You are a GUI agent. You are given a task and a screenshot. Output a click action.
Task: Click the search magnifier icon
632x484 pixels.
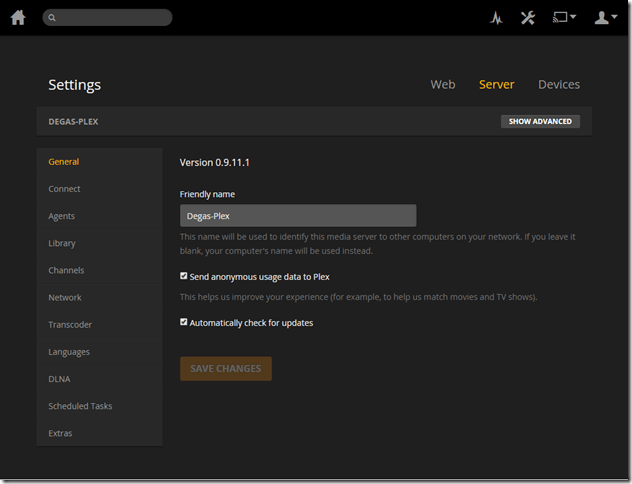pyautogui.click(x=52, y=18)
